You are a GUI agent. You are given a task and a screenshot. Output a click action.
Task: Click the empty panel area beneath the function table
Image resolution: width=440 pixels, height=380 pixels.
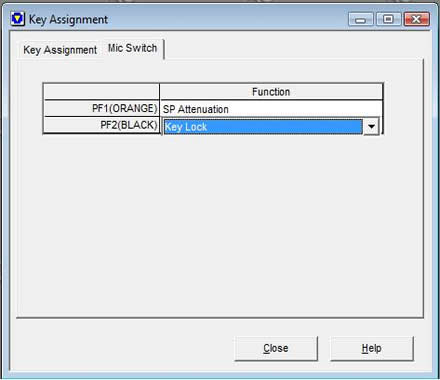(x=220, y=227)
